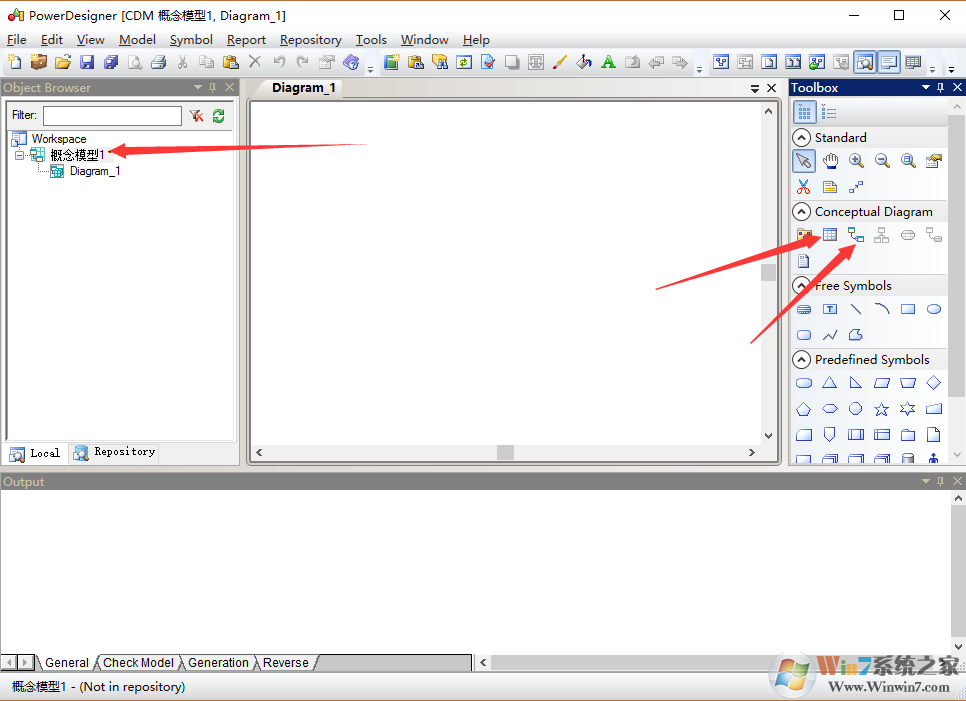Choose the Grabber hand tool

(830, 161)
